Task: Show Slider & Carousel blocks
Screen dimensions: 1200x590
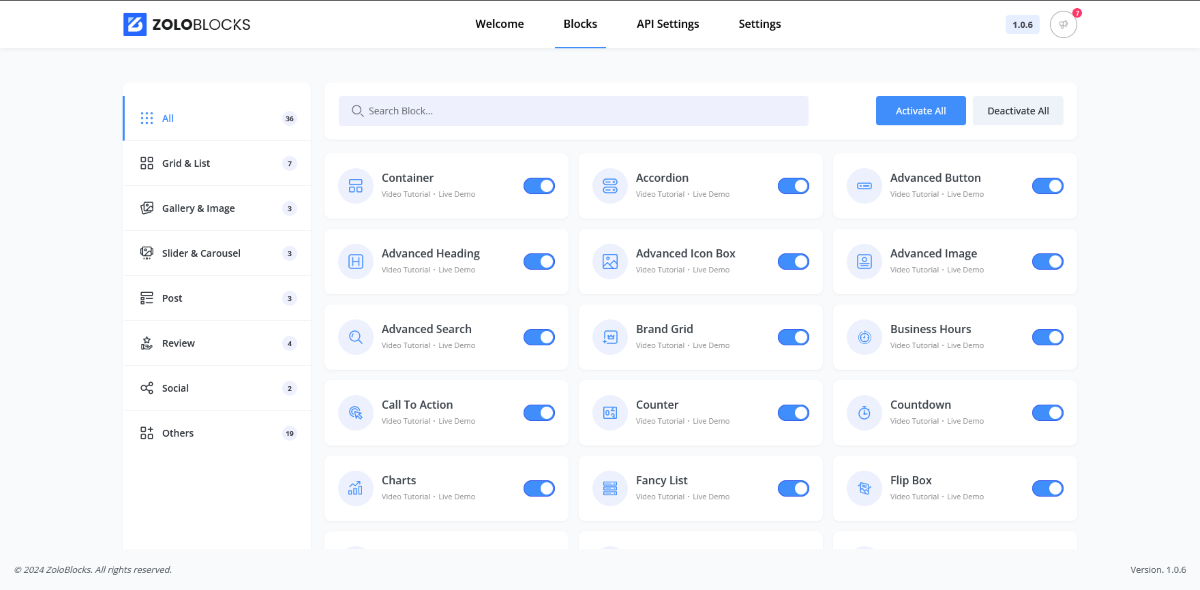Action: coord(217,253)
